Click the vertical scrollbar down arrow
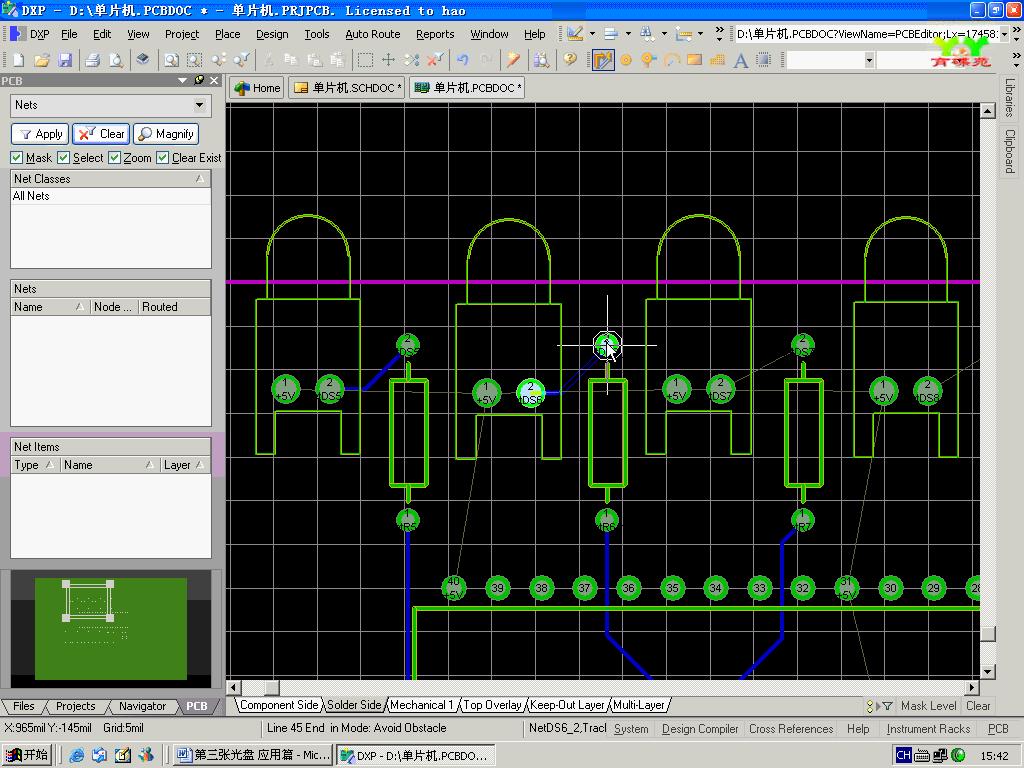The image size is (1024, 768). pyautogui.click(x=987, y=671)
